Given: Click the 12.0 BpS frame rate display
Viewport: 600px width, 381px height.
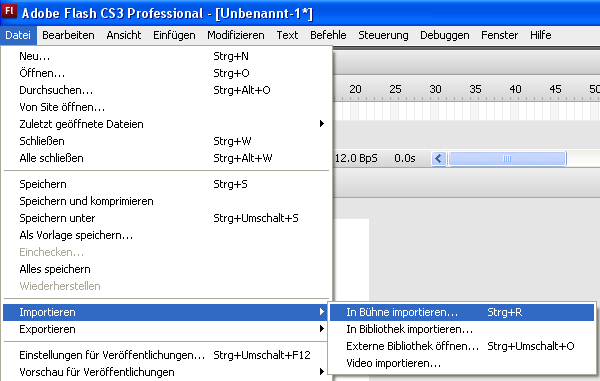Looking at the screenshot, I should 356,158.
